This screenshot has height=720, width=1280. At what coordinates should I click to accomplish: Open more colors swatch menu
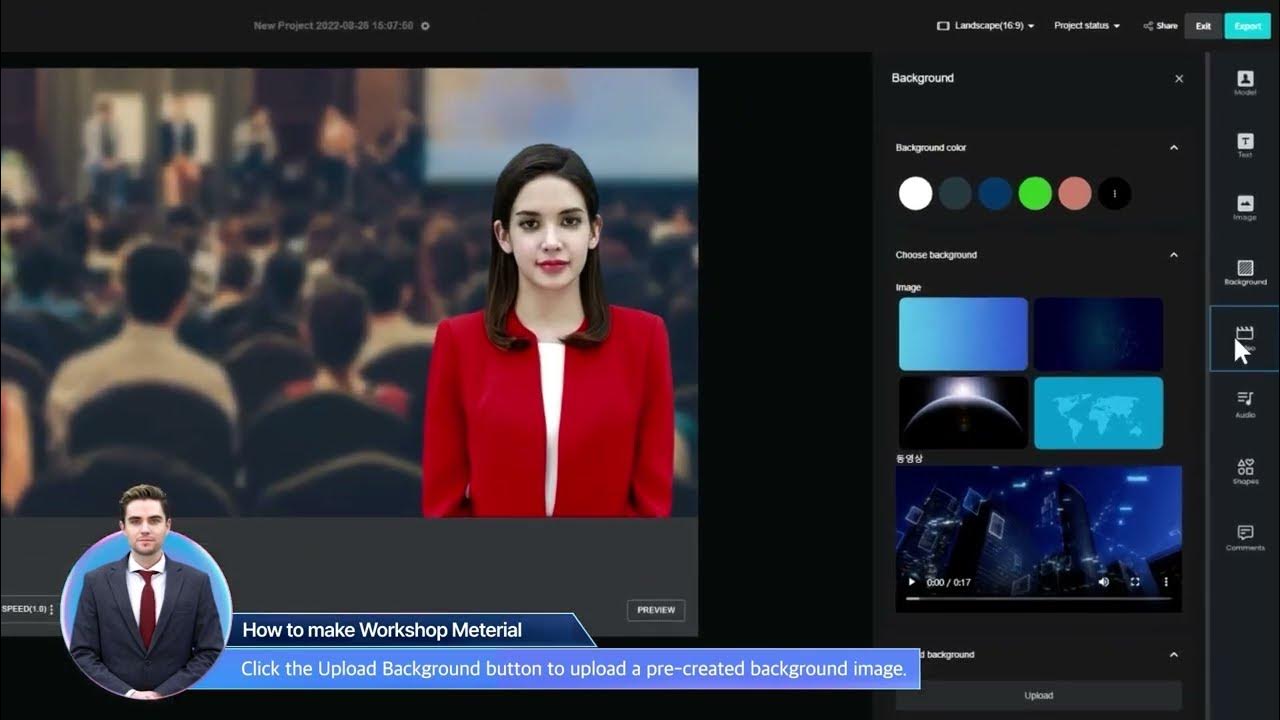1115,193
